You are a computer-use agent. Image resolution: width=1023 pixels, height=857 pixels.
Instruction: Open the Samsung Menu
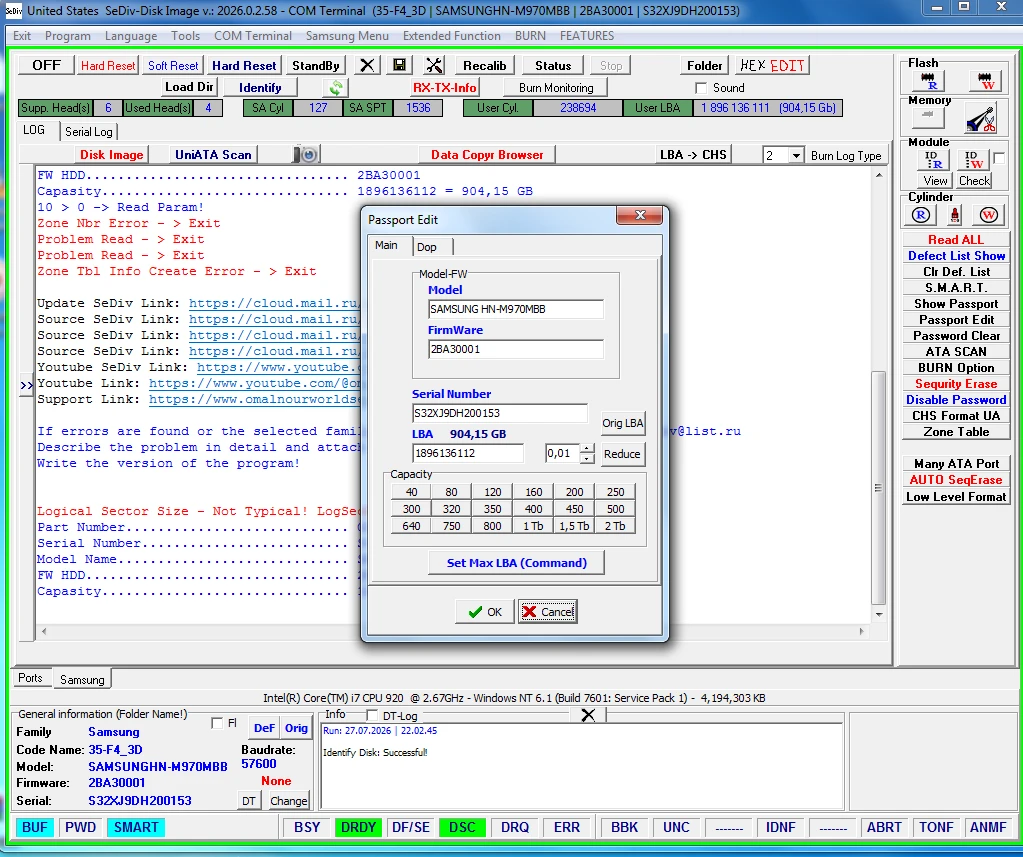[347, 36]
